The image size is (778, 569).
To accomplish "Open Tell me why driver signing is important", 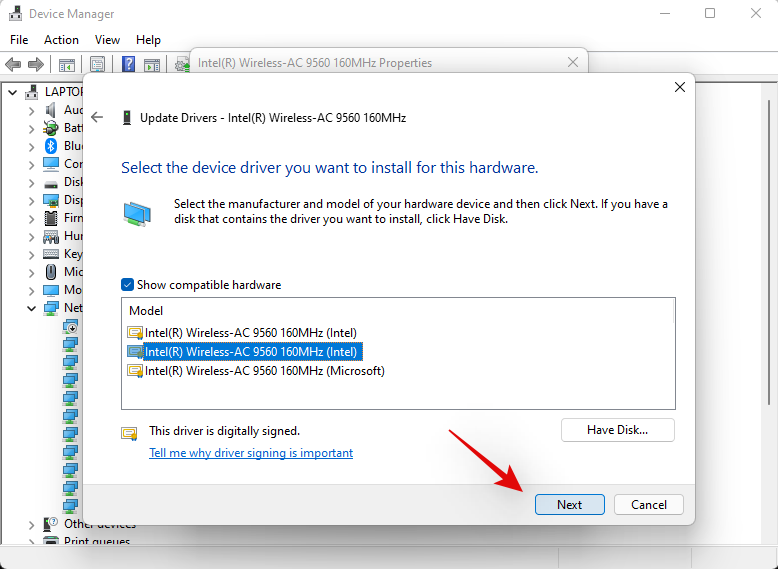I will coord(251,452).
